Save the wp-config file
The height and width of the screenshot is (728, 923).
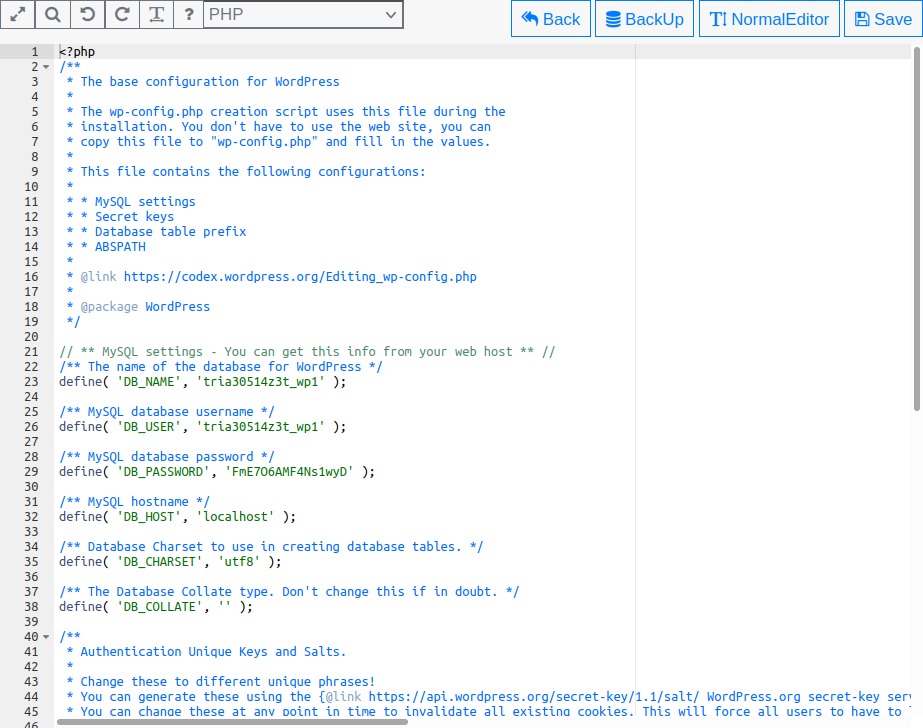coord(882,19)
